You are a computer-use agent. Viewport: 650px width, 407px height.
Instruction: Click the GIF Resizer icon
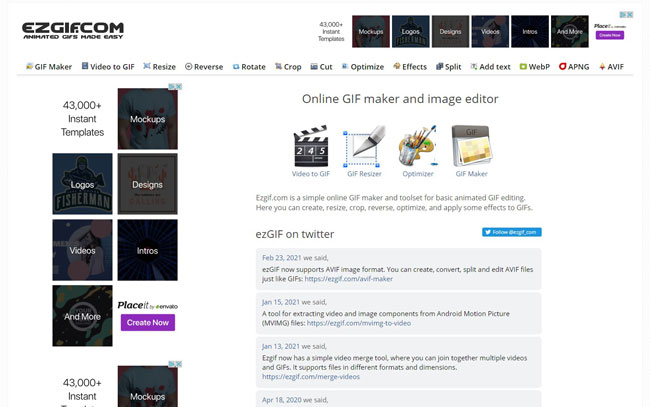click(364, 146)
